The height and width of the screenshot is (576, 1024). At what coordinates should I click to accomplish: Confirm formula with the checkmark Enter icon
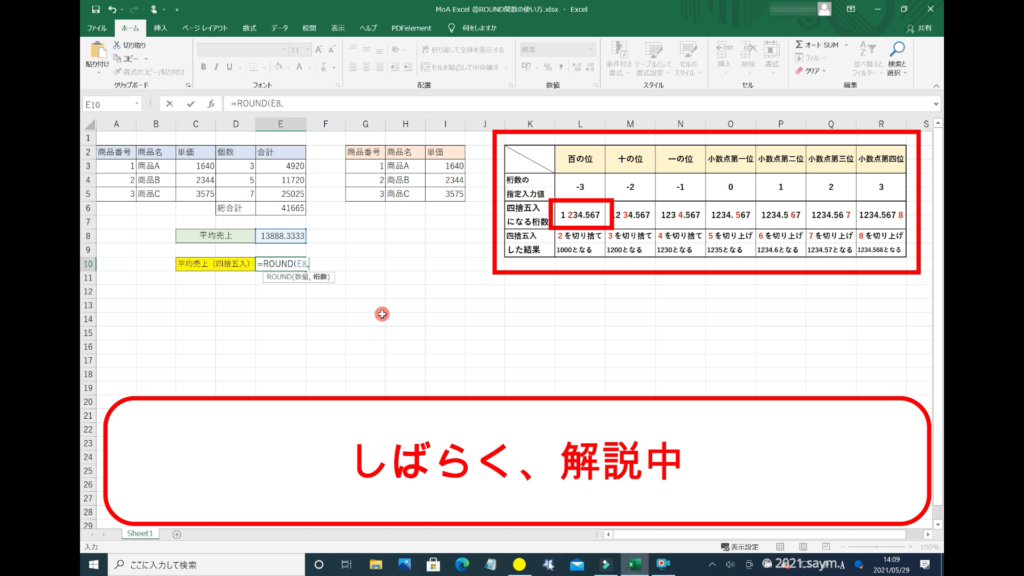coord(190,103)
